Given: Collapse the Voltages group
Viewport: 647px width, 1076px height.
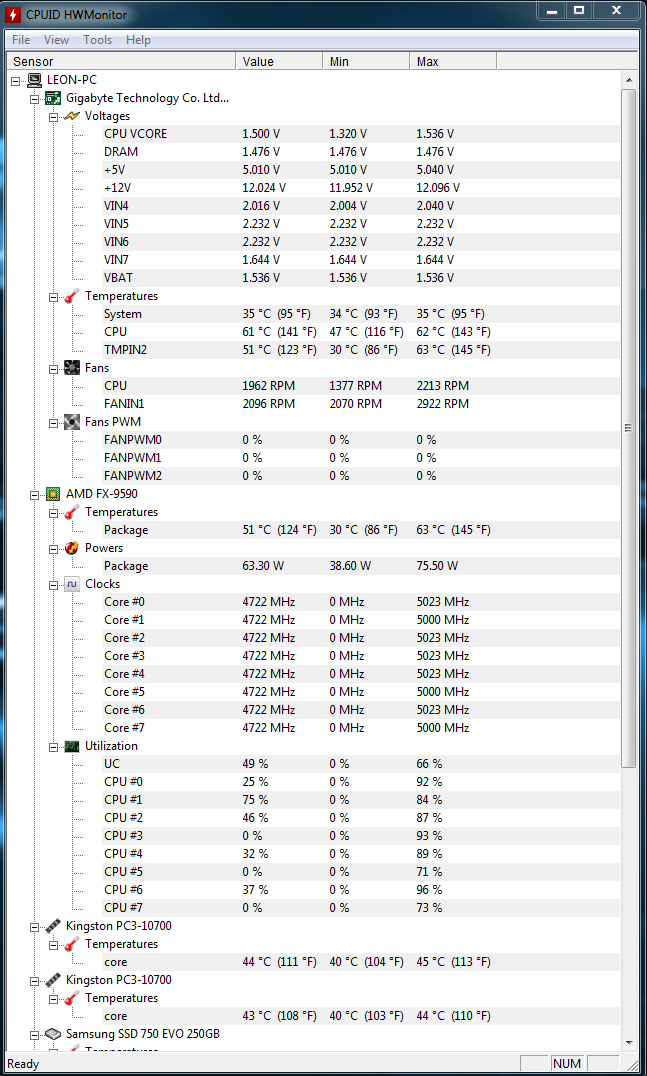Looking at the screenshot, I should point(54,117).
